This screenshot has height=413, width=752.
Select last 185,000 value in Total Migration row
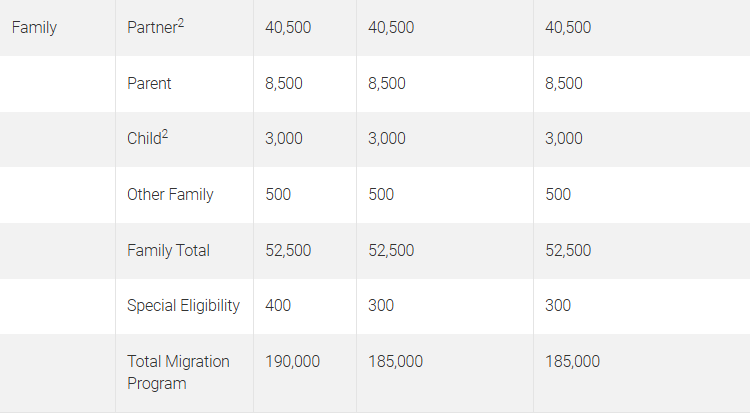click(x=572, y=362)
